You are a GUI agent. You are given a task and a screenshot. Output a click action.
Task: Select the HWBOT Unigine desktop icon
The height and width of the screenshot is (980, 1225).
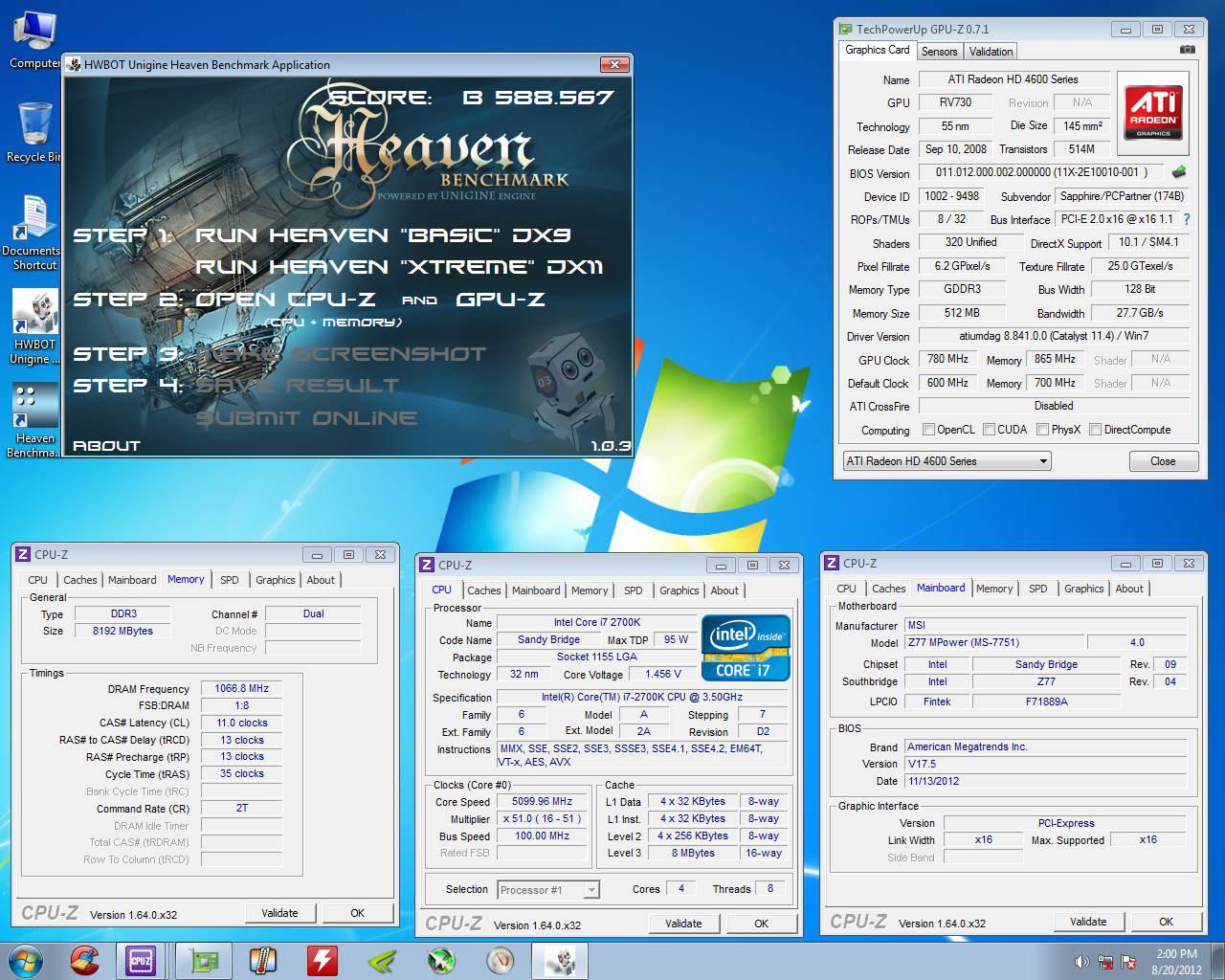tap(33, 326)
